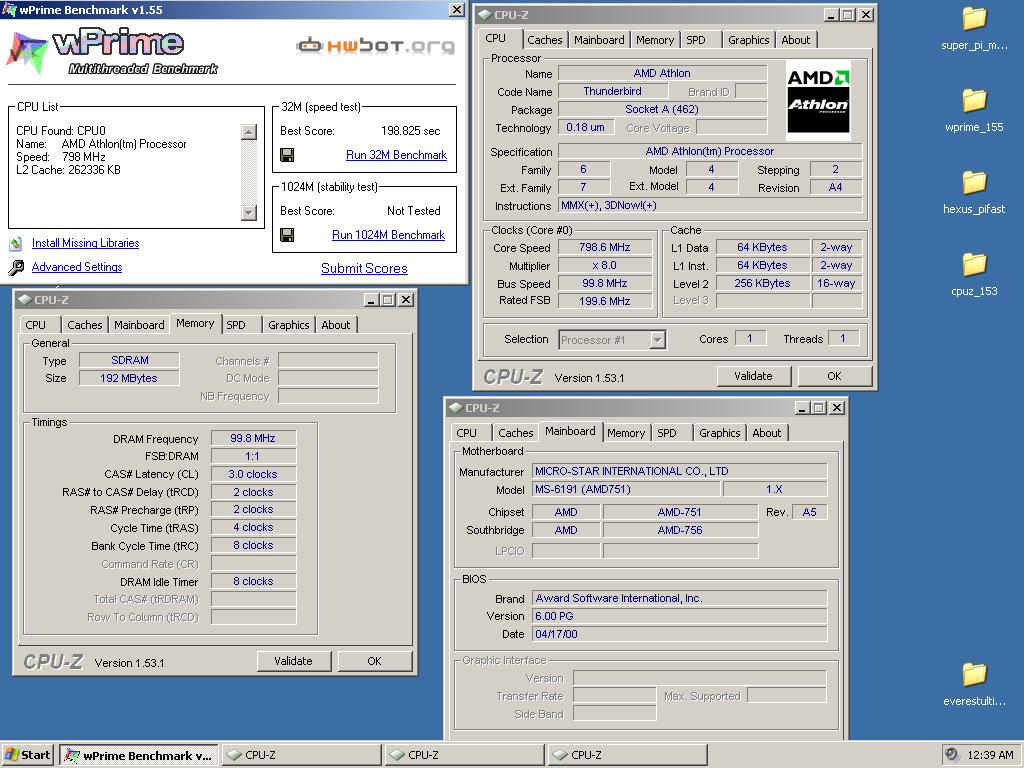
Task: Click Validate in the Memory tab window
Action: pos(293,661)
